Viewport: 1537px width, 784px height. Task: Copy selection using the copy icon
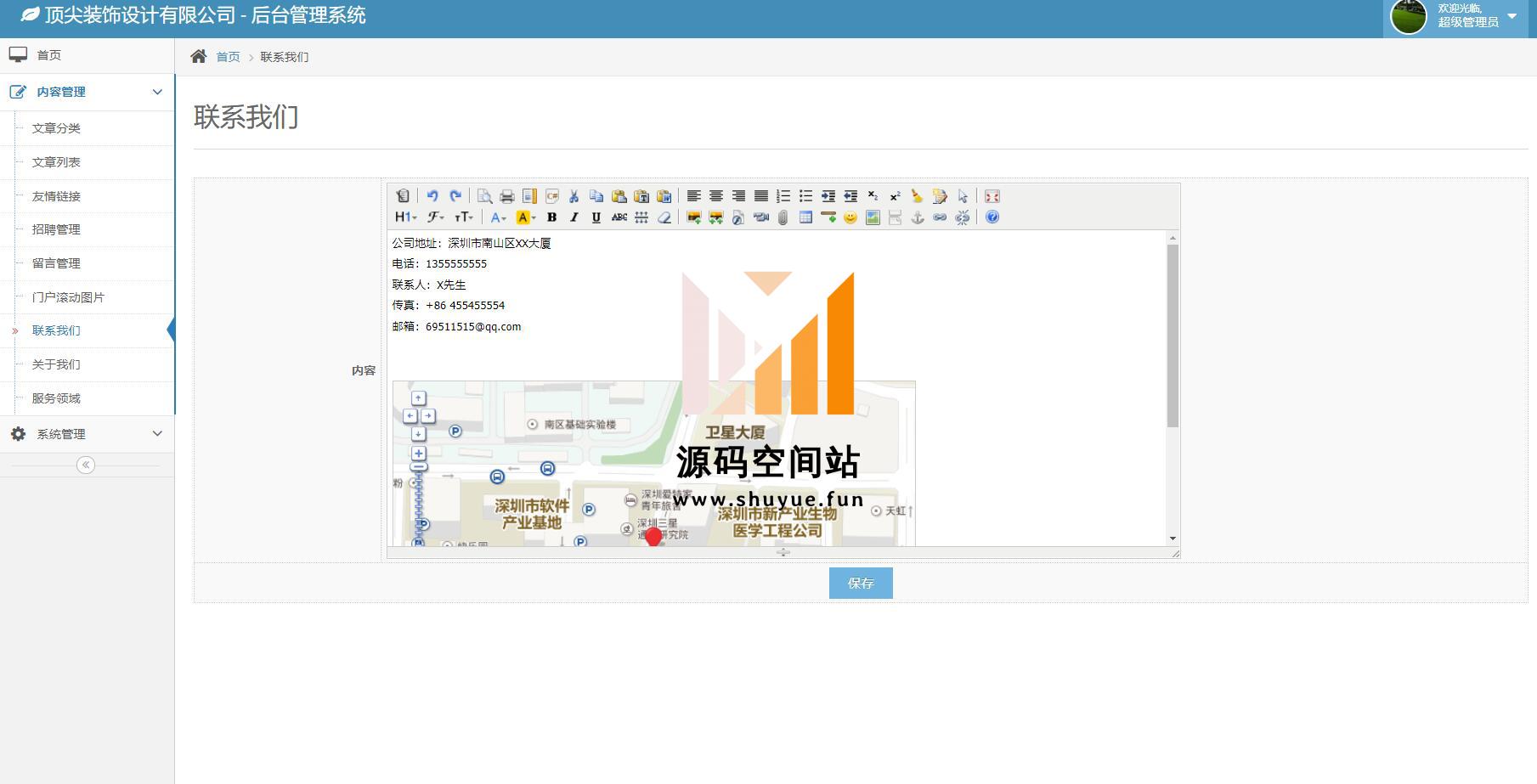(596, 196)
